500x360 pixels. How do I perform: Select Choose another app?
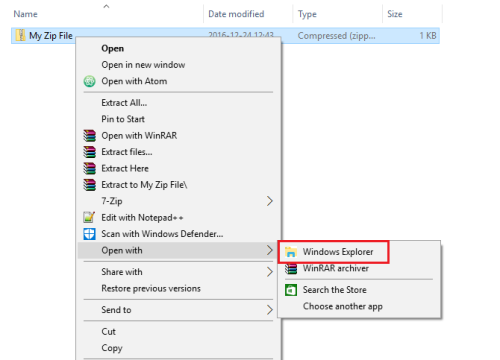click(x=359, y=306)
